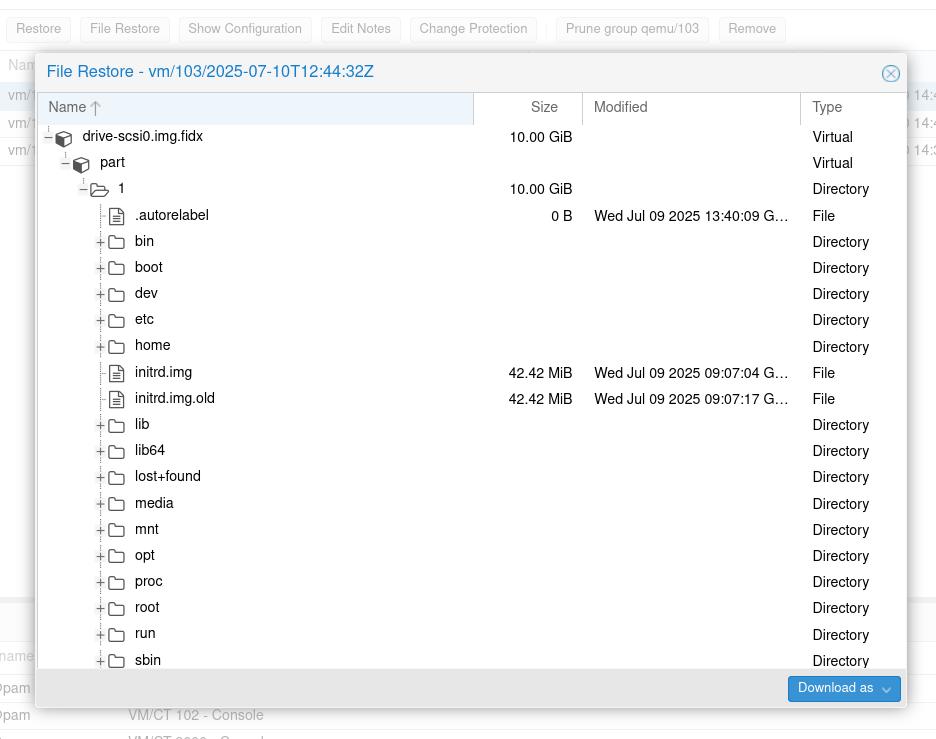Click the .autorelabel file icon
936x739 pixels.
pos(117,215)
